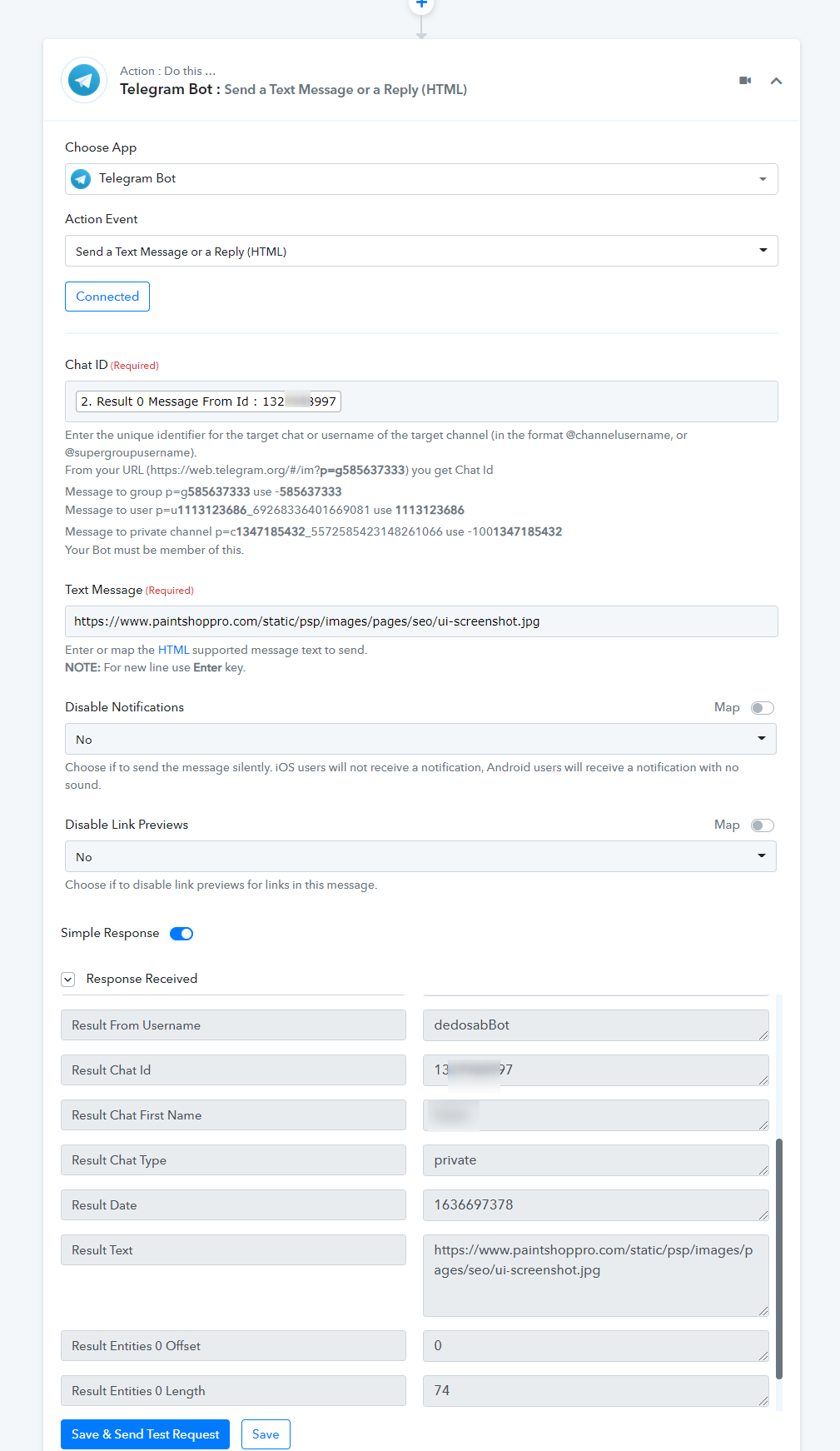Screen dimensions: 840x1451
Task: Toggle Map switch for Disable Notifications
Action: (x=763, y=708)
